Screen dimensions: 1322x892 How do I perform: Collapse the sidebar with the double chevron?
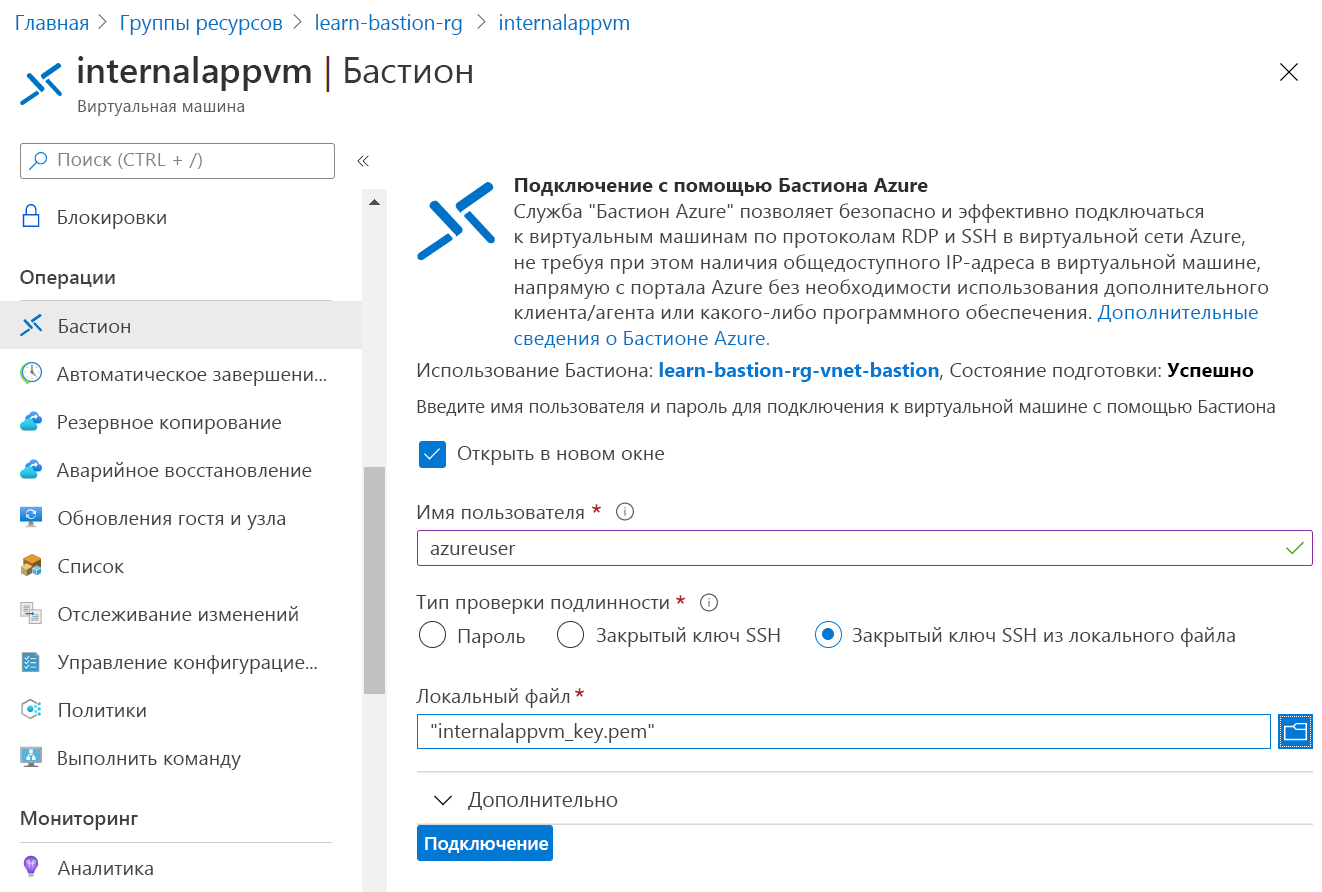click(x=363, y=160)
